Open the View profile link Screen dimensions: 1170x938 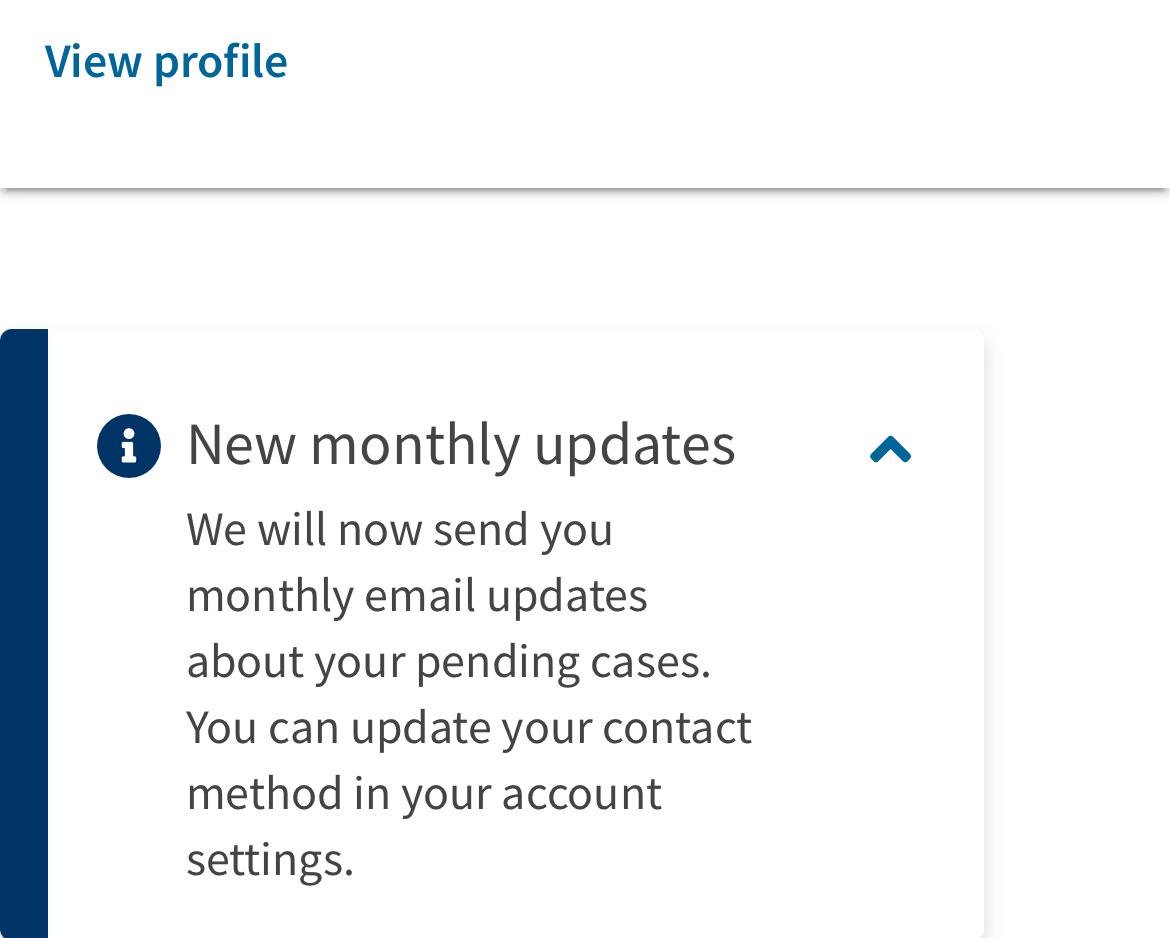click(x=166, y=61)
